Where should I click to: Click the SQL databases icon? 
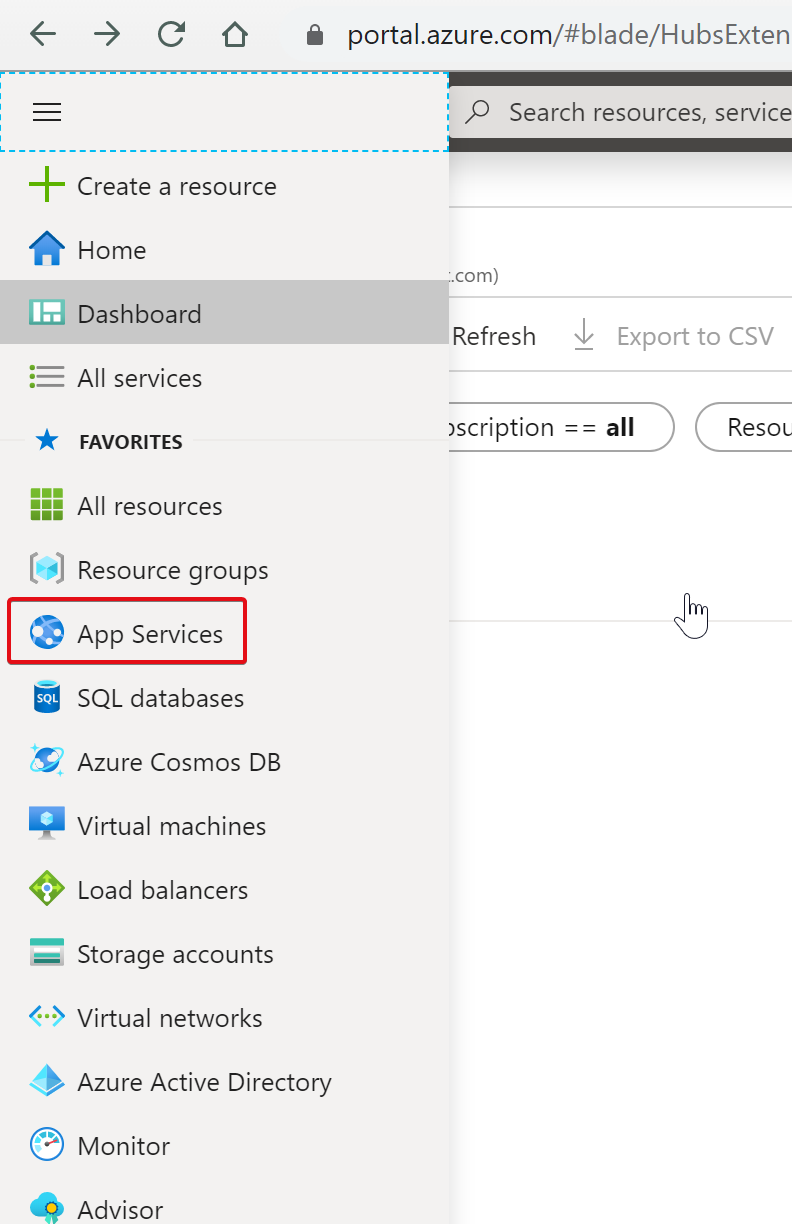coord(47,698)
